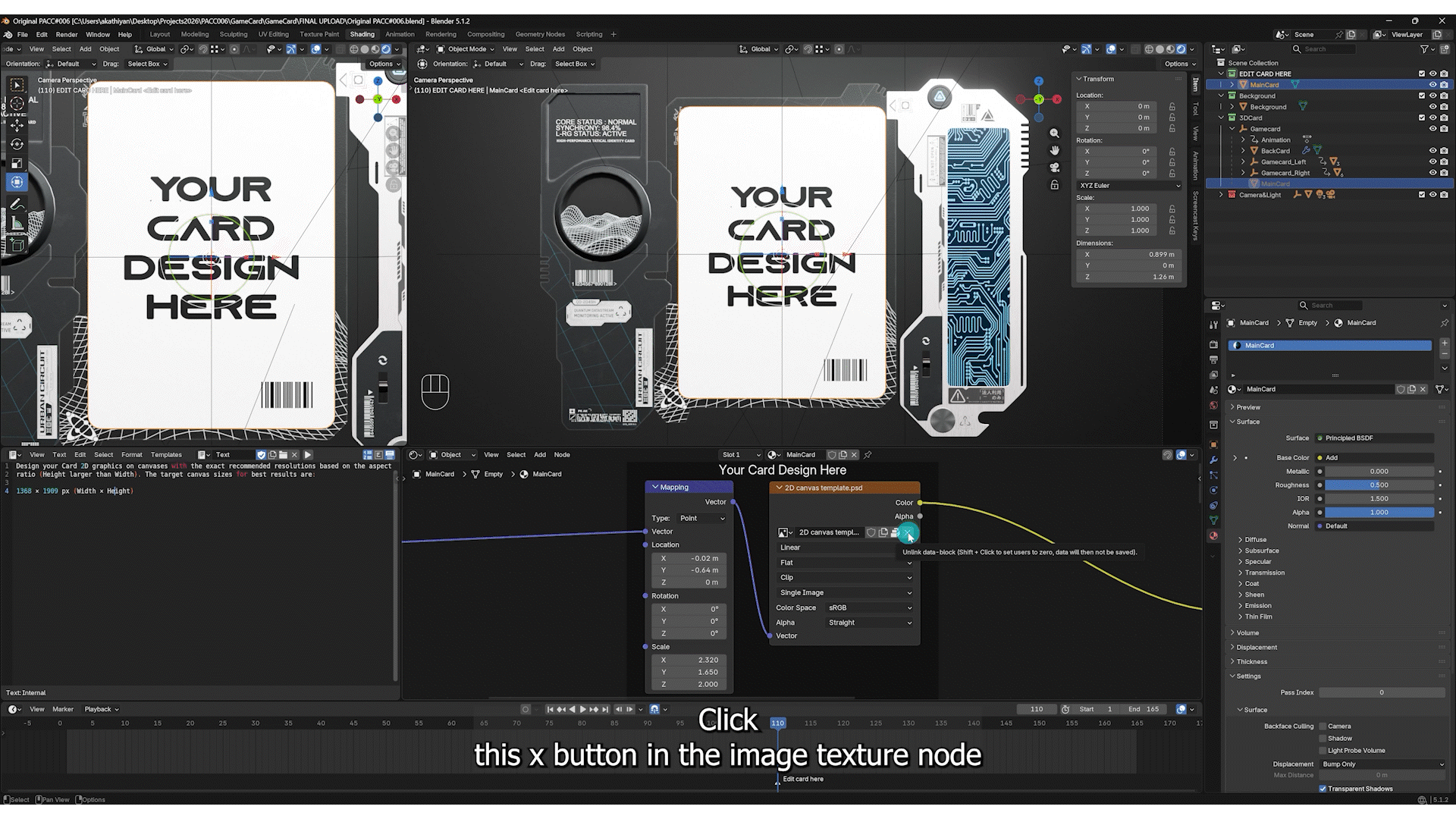Click the Roughness slider in Surface panel
Screen dimensions: 1456x819
(1379, 485)
